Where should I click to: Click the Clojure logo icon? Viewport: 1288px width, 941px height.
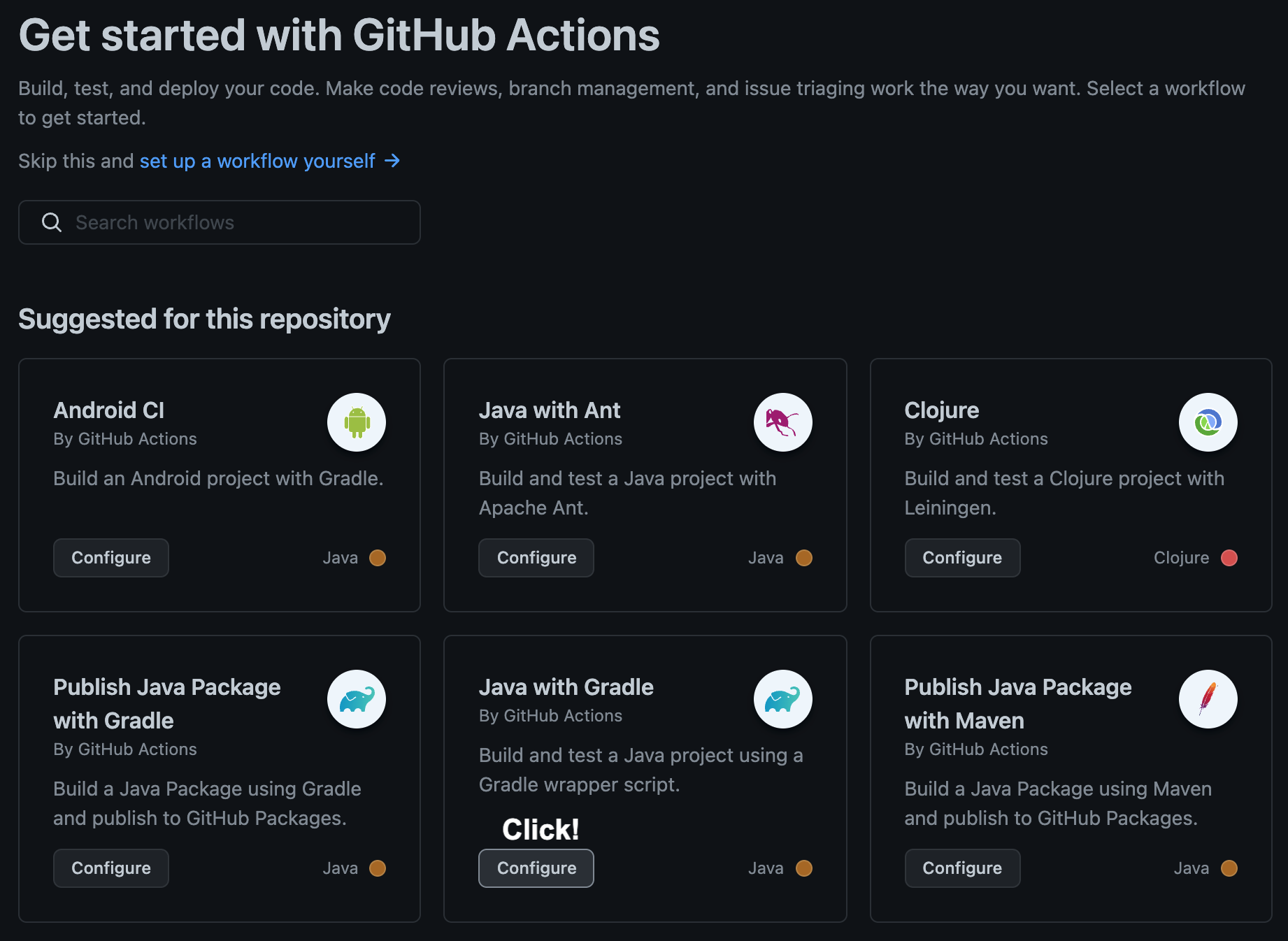point(1208,422)
